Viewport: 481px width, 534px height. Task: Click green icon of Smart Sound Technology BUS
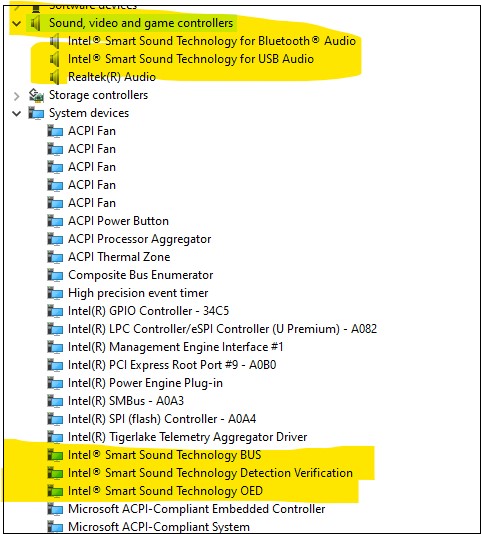[55, 455]
